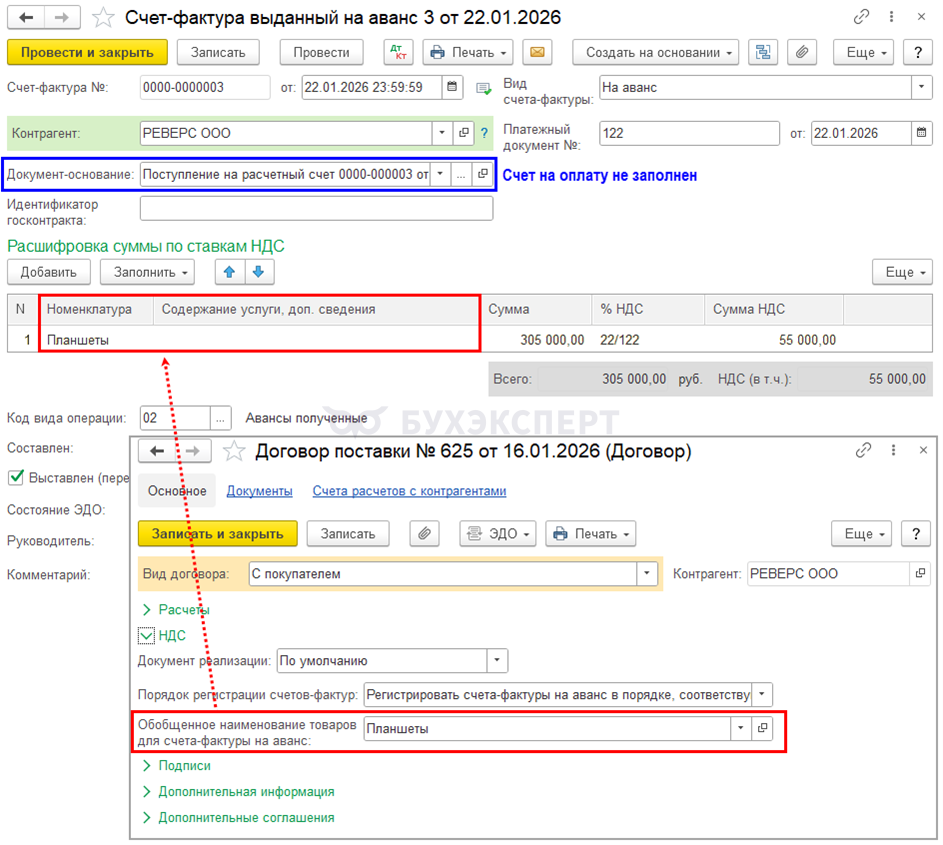The image size is (943, 845).
Task: Click Провести button
Action: [x=321, y=52]
